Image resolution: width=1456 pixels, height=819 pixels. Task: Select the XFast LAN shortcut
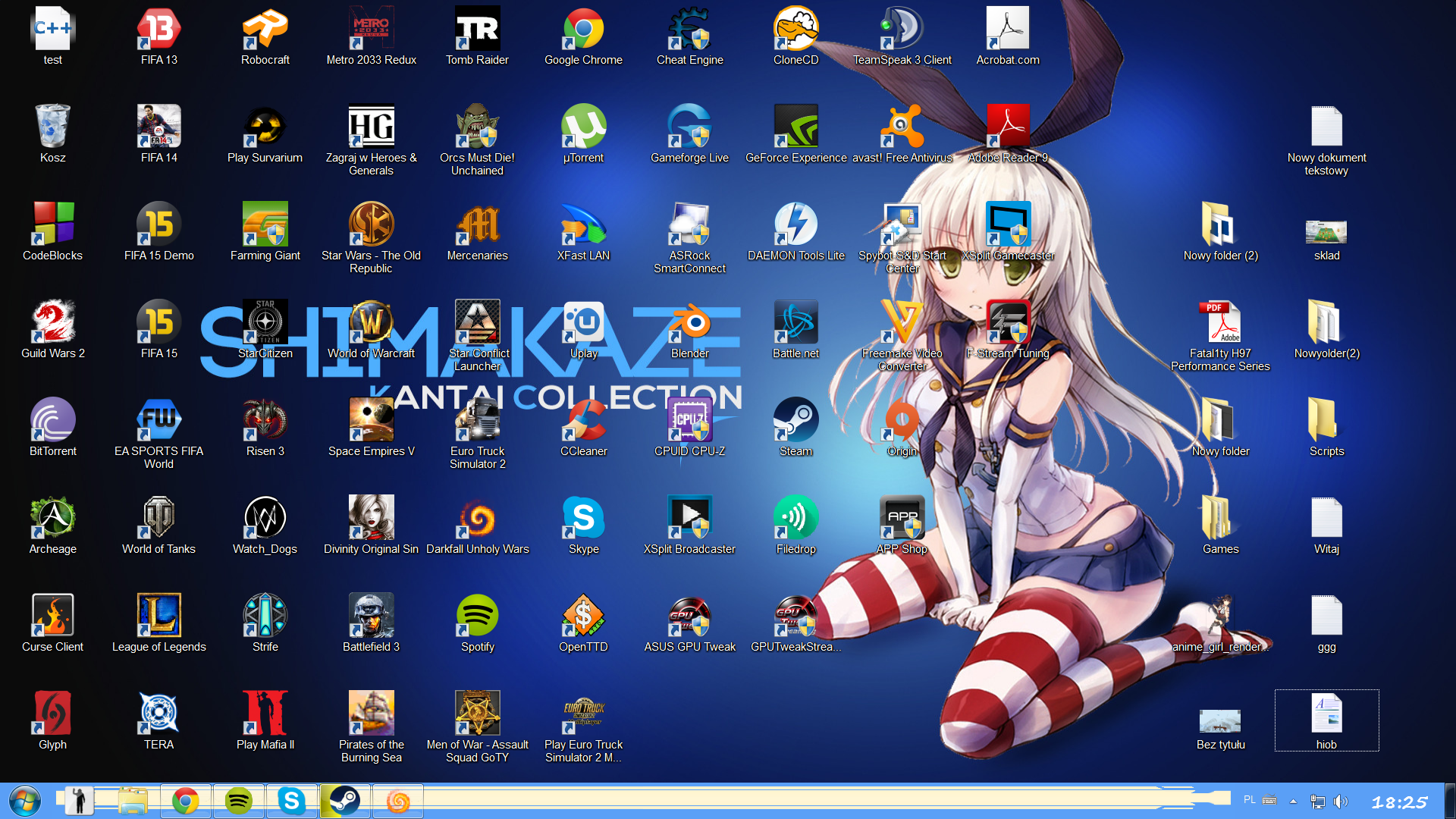pos(584,231)
